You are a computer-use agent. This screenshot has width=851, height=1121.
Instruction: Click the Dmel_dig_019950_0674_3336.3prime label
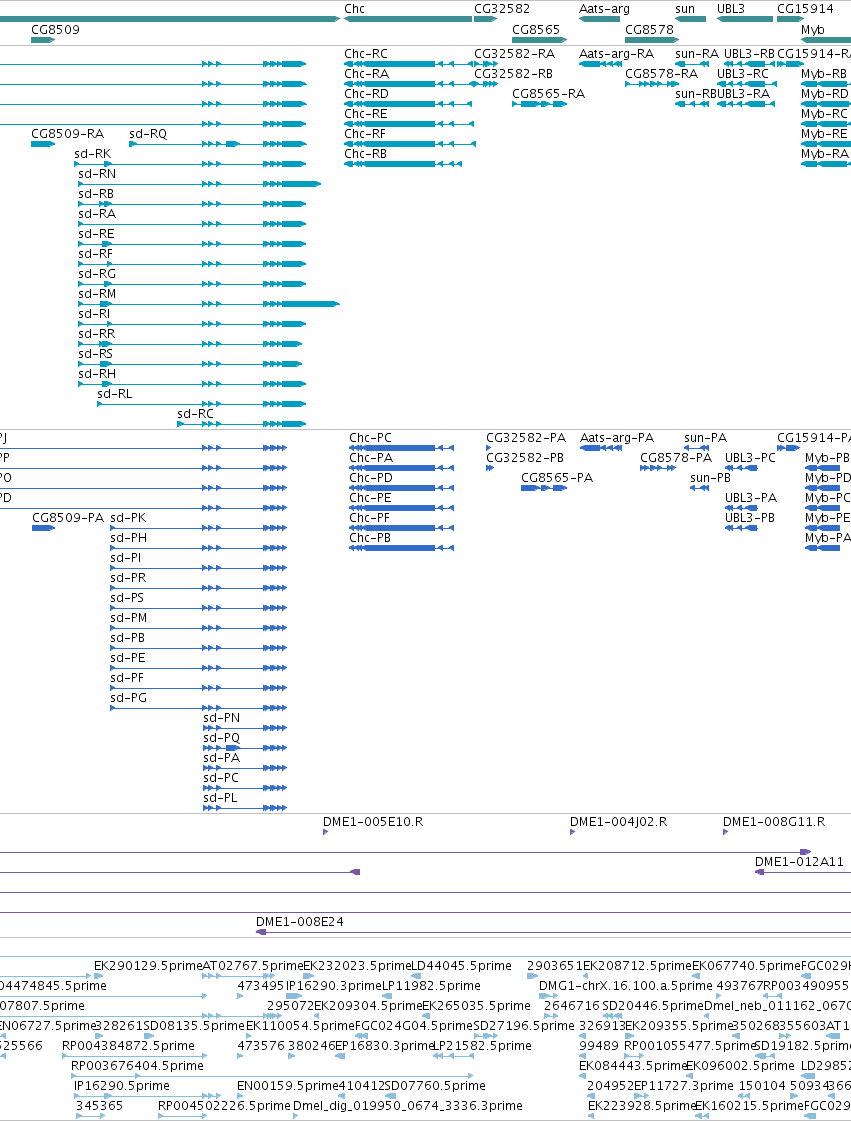408,1106
